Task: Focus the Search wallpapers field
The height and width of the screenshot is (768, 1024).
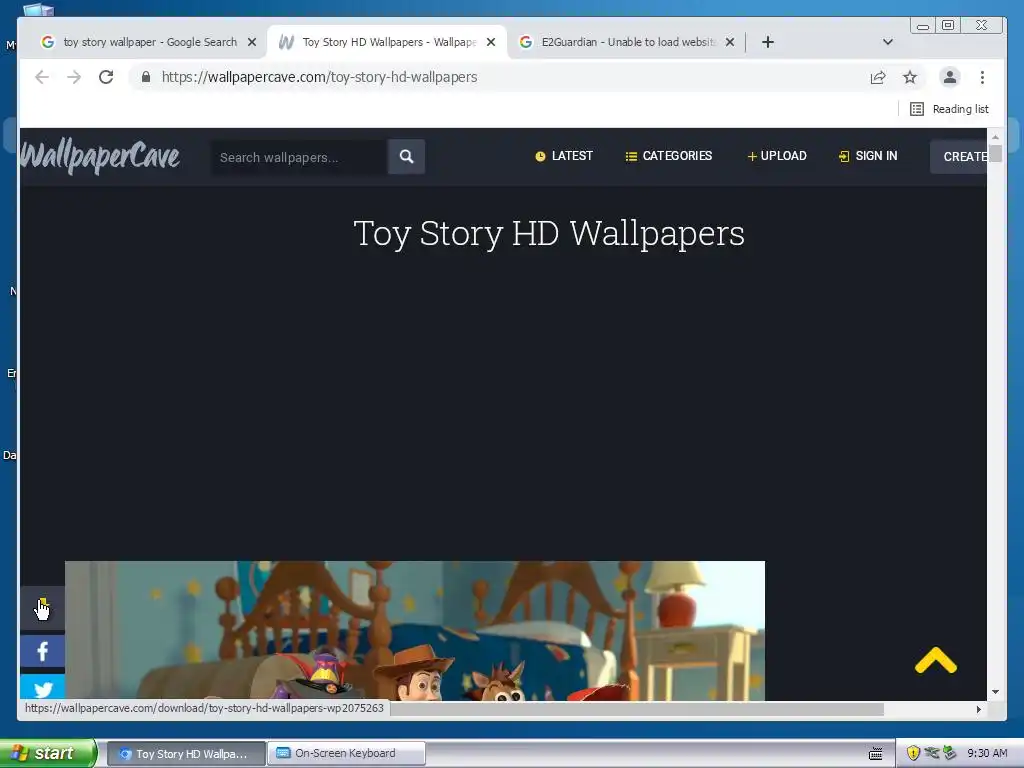Action: point(299,157)
